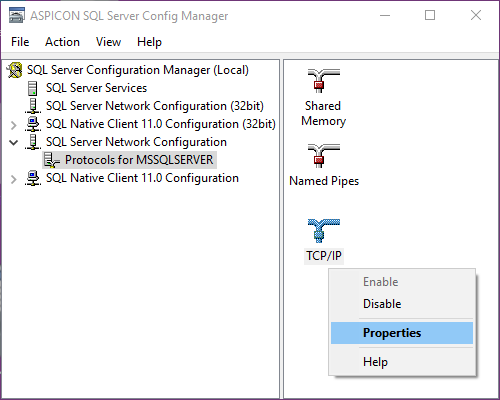Select the Shared Memory protocol icon
Screen dimensions: 500x400
(x=323, y=81)
